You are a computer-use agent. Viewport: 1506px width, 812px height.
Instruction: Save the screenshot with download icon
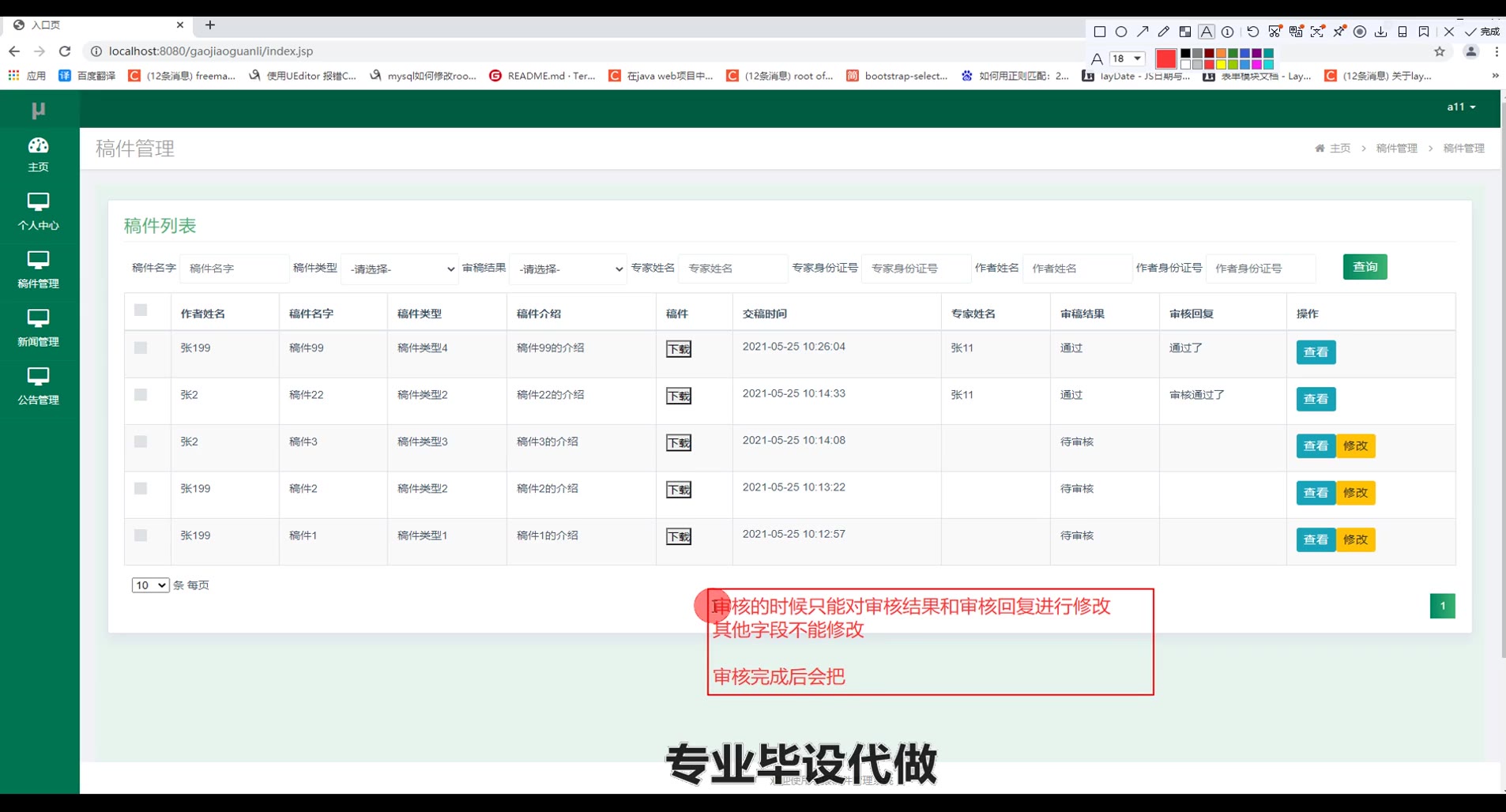tap(1381, 32)
